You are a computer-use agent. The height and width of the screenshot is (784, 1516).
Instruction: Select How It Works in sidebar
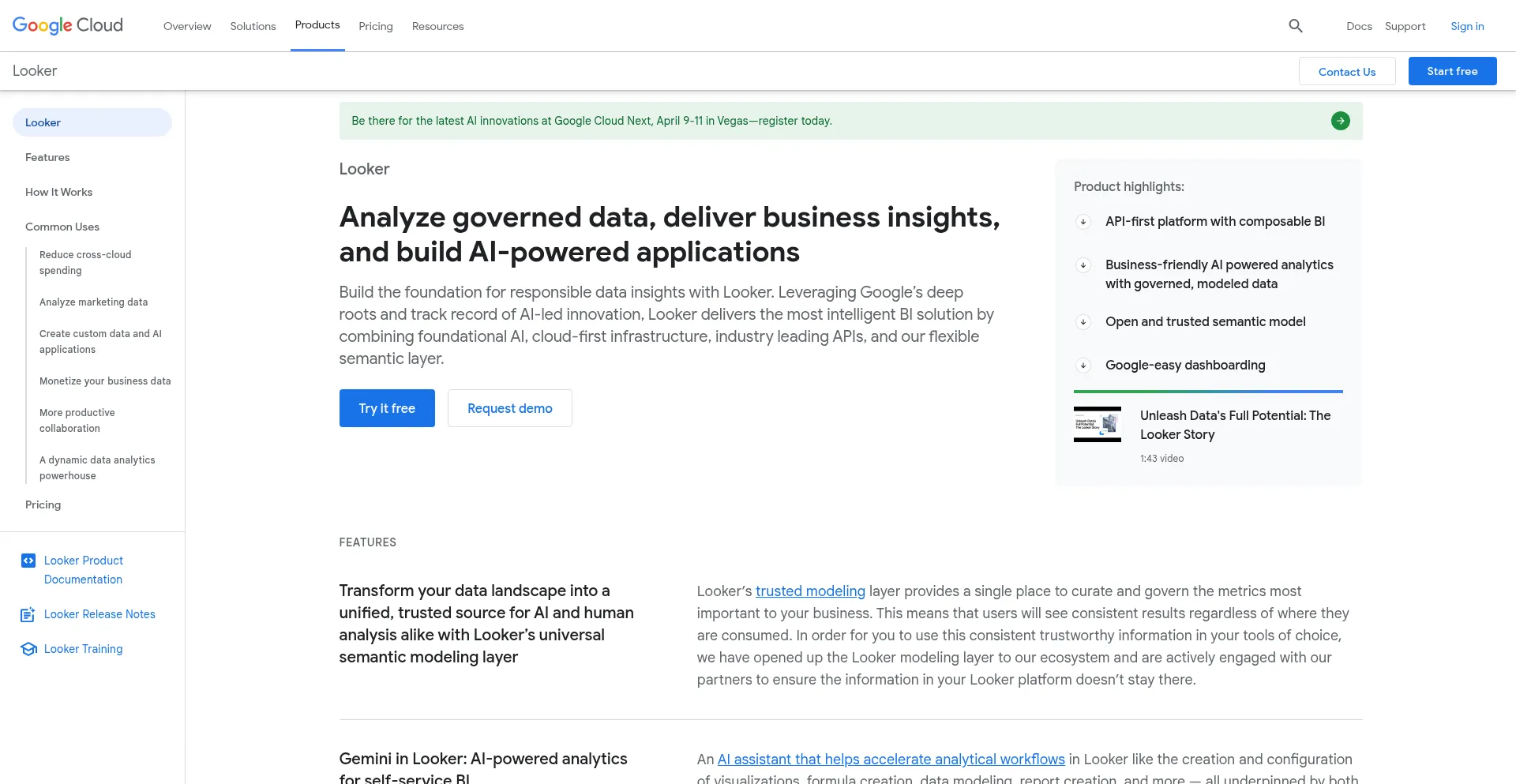point(58,192)
